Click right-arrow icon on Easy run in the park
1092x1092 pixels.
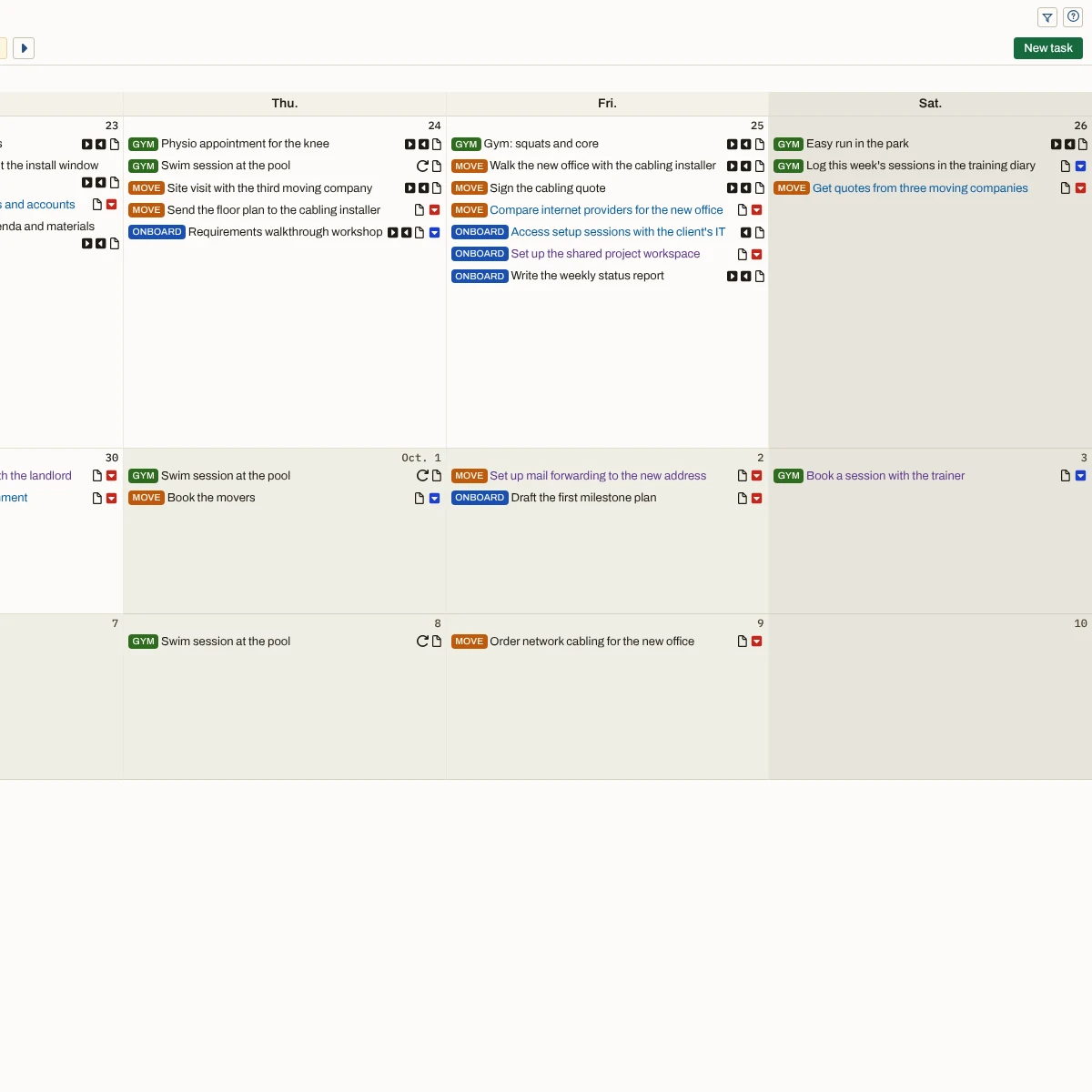[x=1056, y=144]
